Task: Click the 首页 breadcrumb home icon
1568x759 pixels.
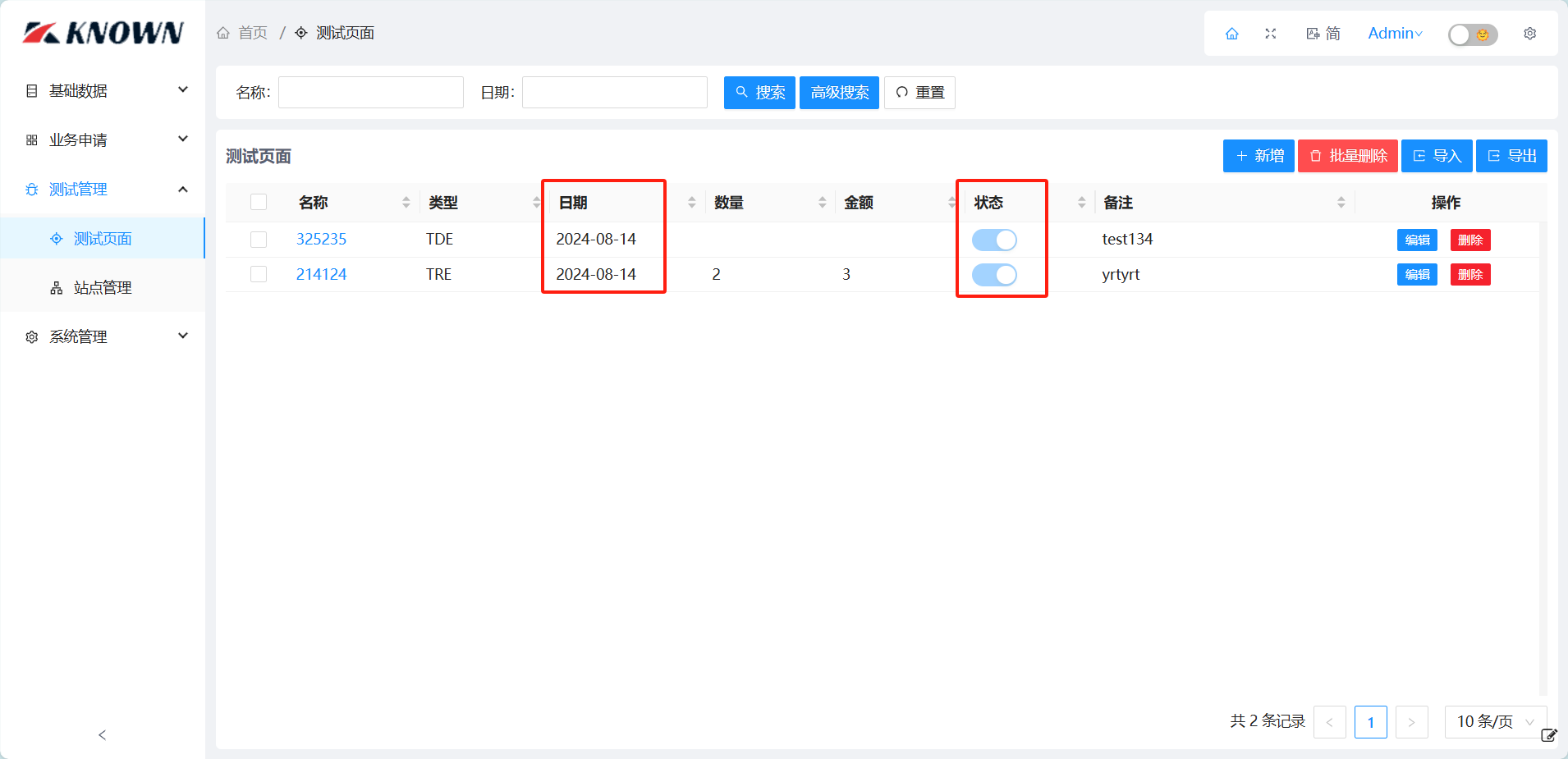Action: click(x=223, y=33)
